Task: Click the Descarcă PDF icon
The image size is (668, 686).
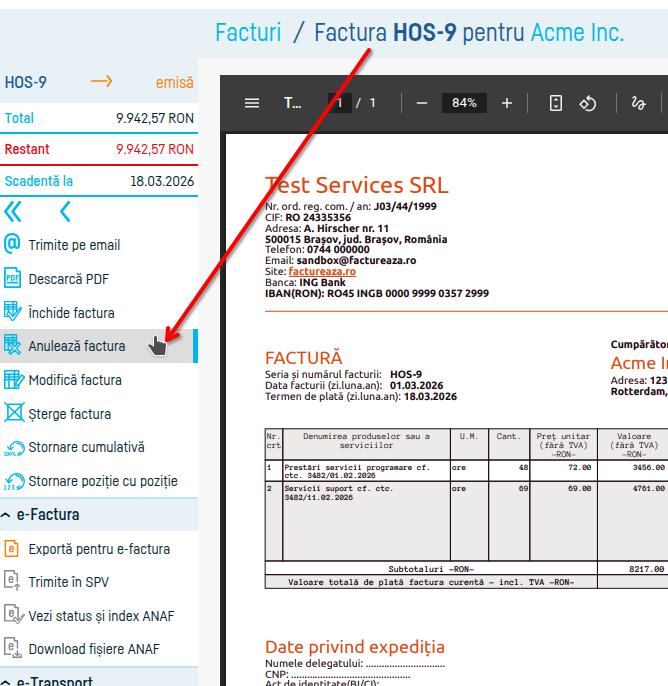Action: pyautogui.click(x=13, y=279)
